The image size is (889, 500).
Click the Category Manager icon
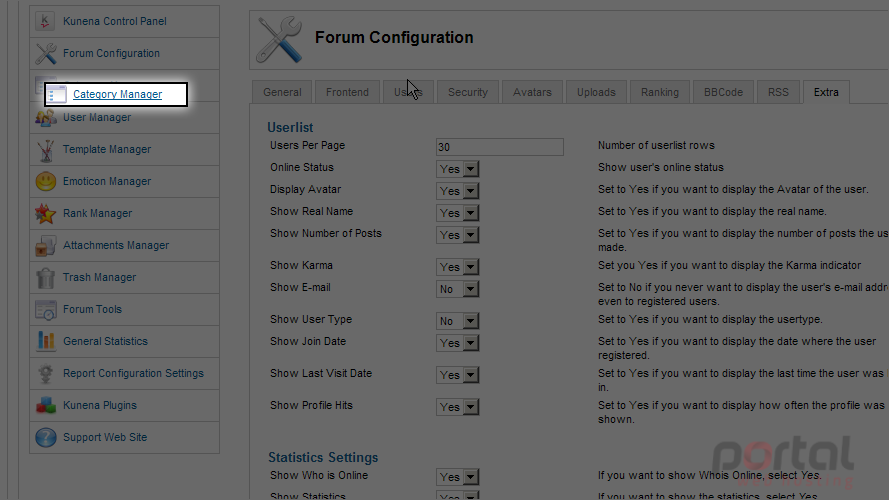[x=56, y=94]
